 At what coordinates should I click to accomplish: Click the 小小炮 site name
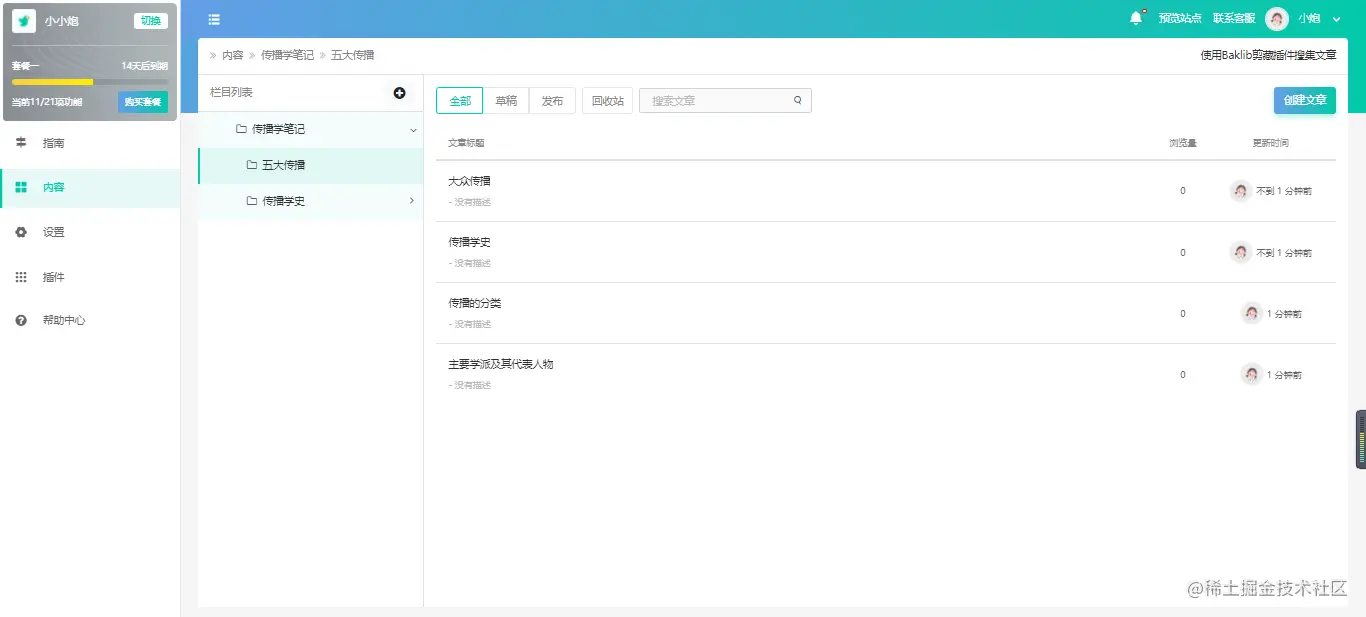61,21
